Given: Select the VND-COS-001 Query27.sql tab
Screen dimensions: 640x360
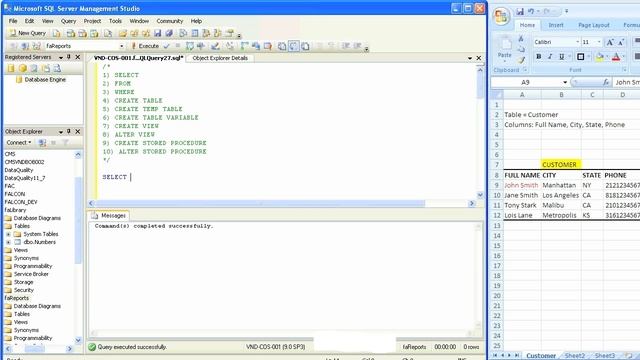Looking at the screenshot, I should coord(138,58).
